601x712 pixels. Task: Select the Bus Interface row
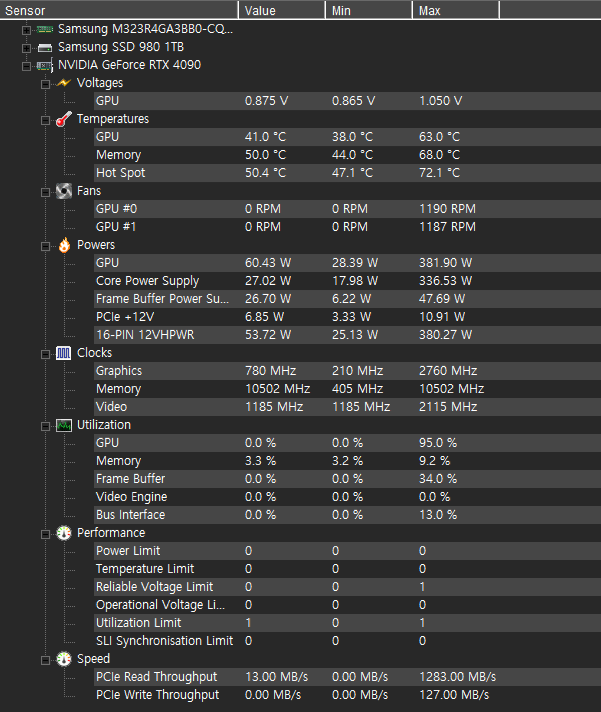(347, 515)
